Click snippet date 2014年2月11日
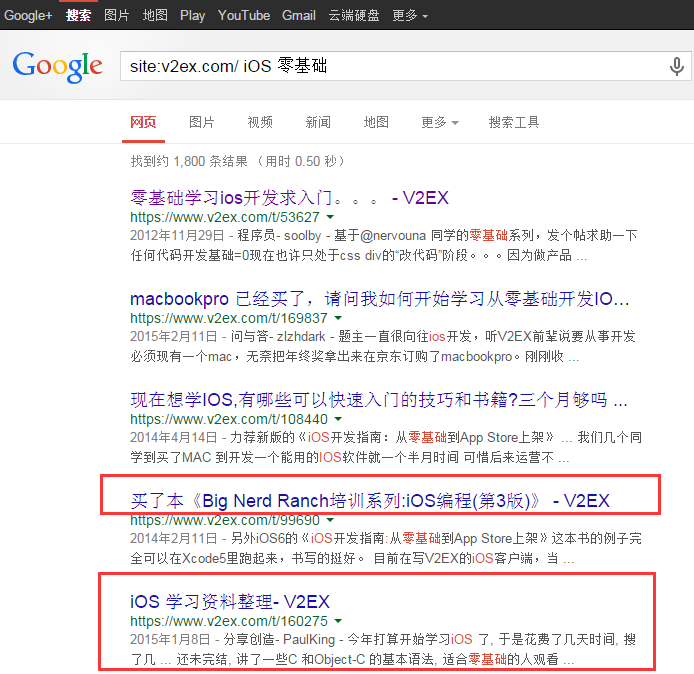Viewport: 694px width, 674px height. (174, 538)
